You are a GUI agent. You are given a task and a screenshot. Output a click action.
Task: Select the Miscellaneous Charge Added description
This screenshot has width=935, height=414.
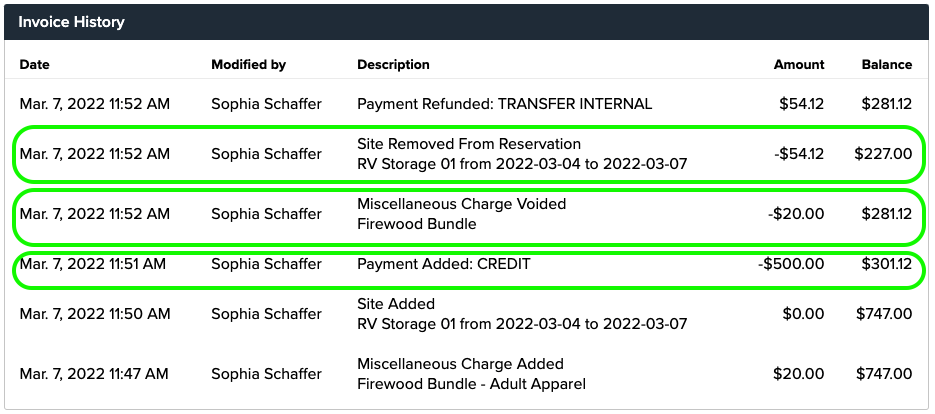pos(460,364)
